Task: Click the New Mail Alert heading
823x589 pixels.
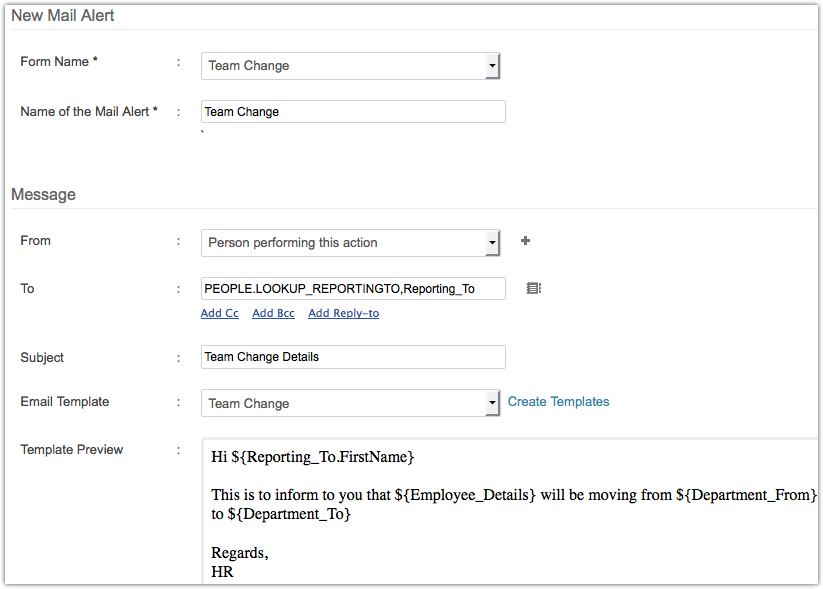Action: click(62, 16)
